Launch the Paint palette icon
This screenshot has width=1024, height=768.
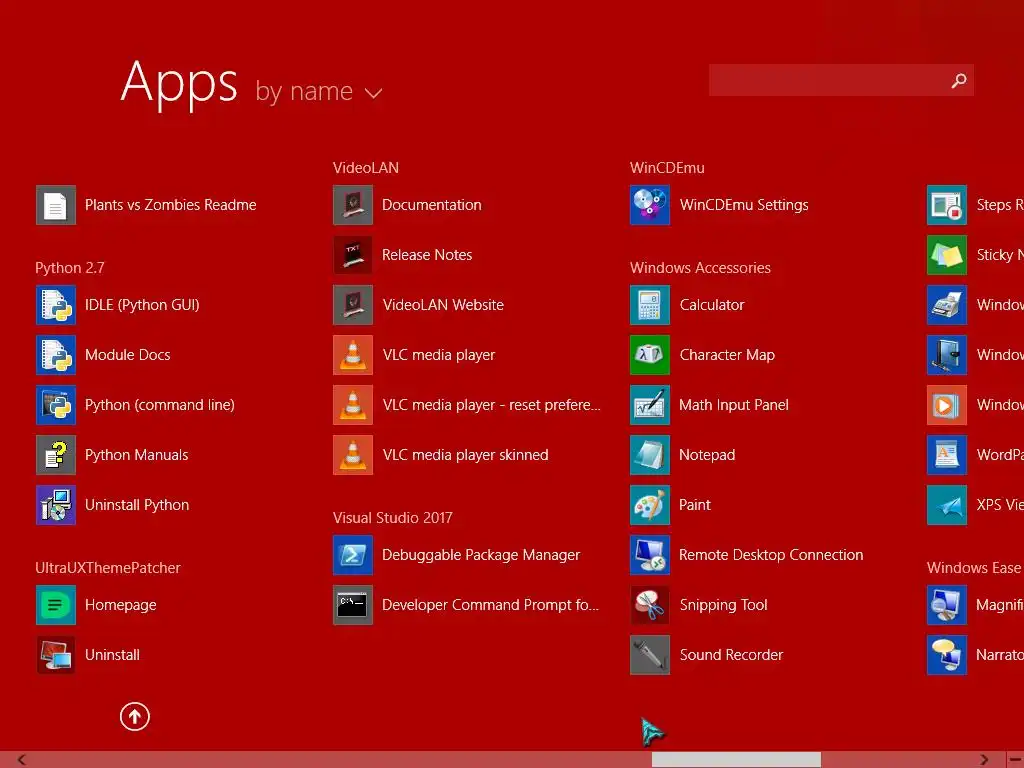pyautogui.click(x=650, y=505)
